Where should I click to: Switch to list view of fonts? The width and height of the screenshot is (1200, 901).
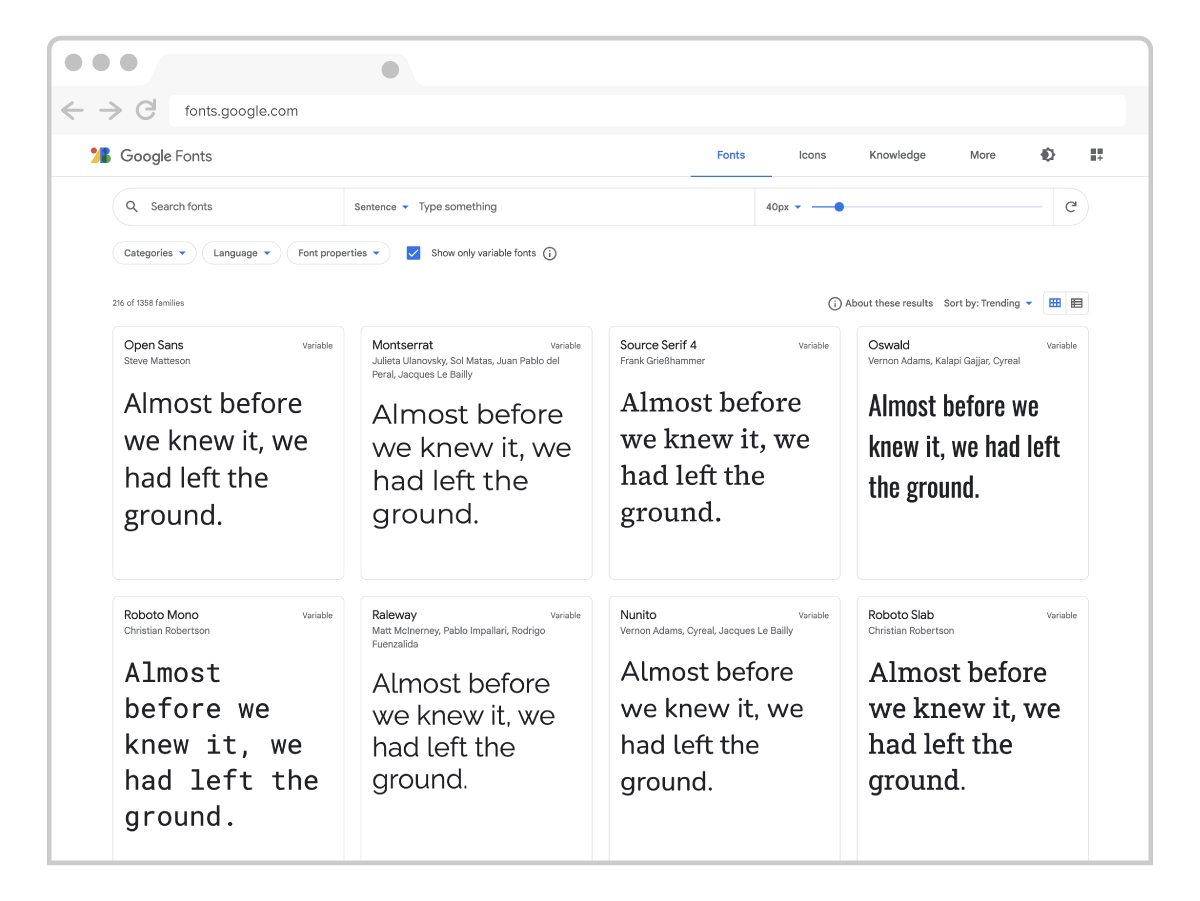click(1077, 302)
